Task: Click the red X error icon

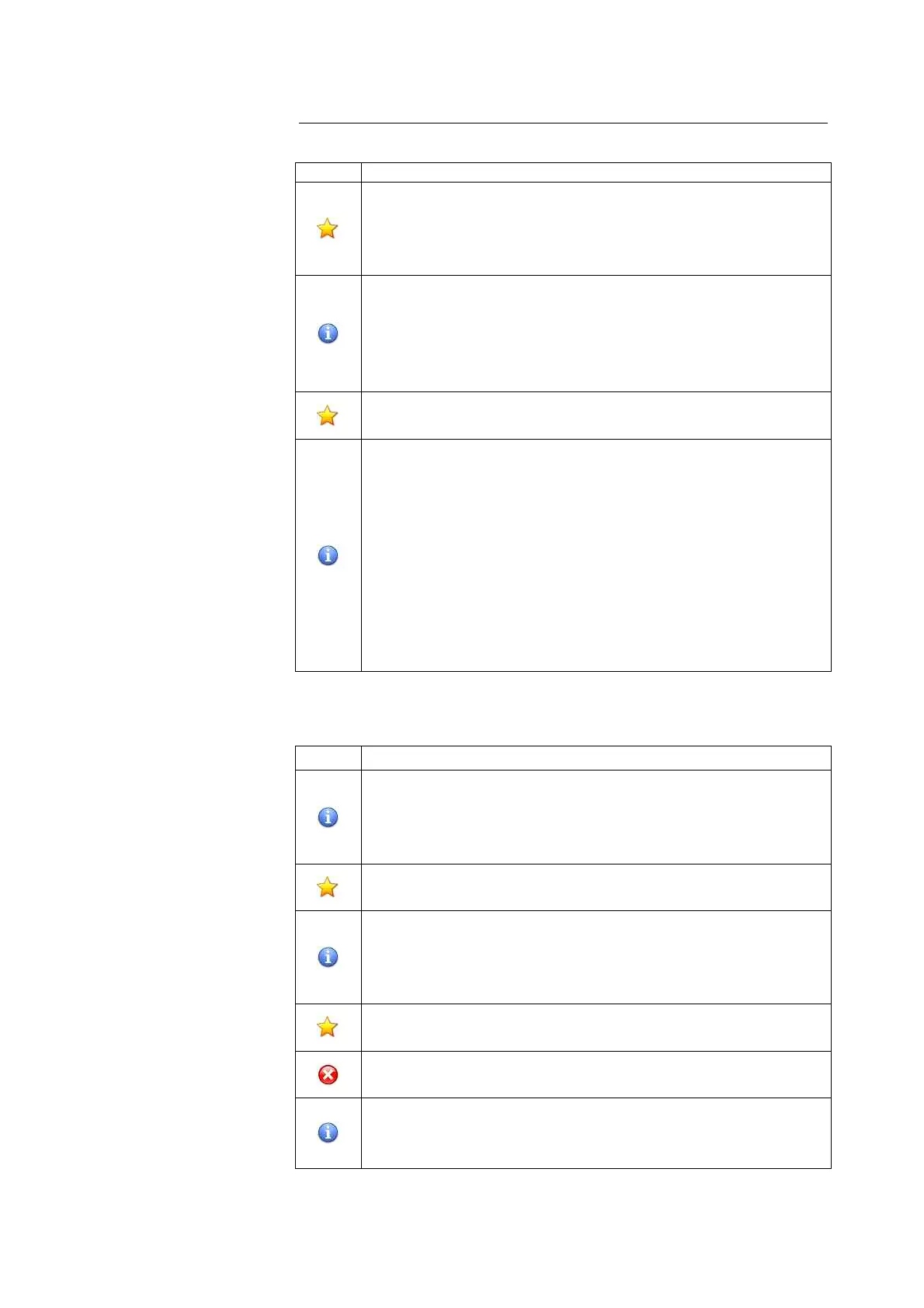Action: [328, 1074]
